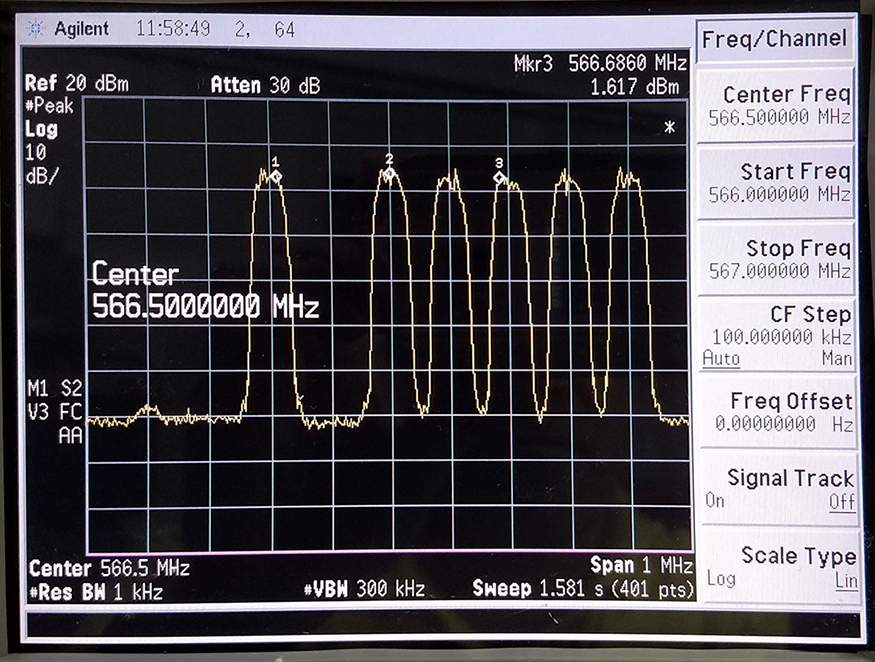Screen dimensions: 875x662
Task: Click the Span 1 MHz label
Action: click(x=641, y=565)
